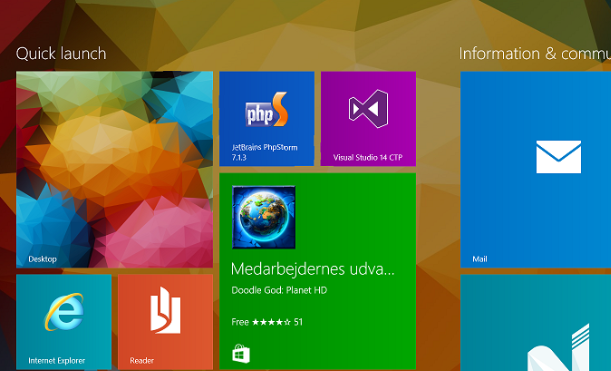Click the Desktop label on wallpaper tile

pos(42,259)
